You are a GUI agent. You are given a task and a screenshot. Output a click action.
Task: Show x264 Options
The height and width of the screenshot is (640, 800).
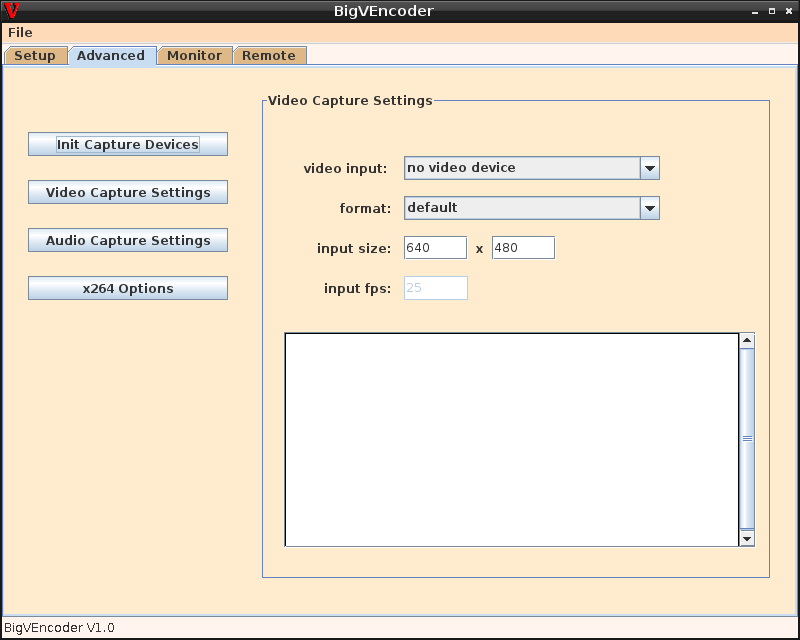128,288
